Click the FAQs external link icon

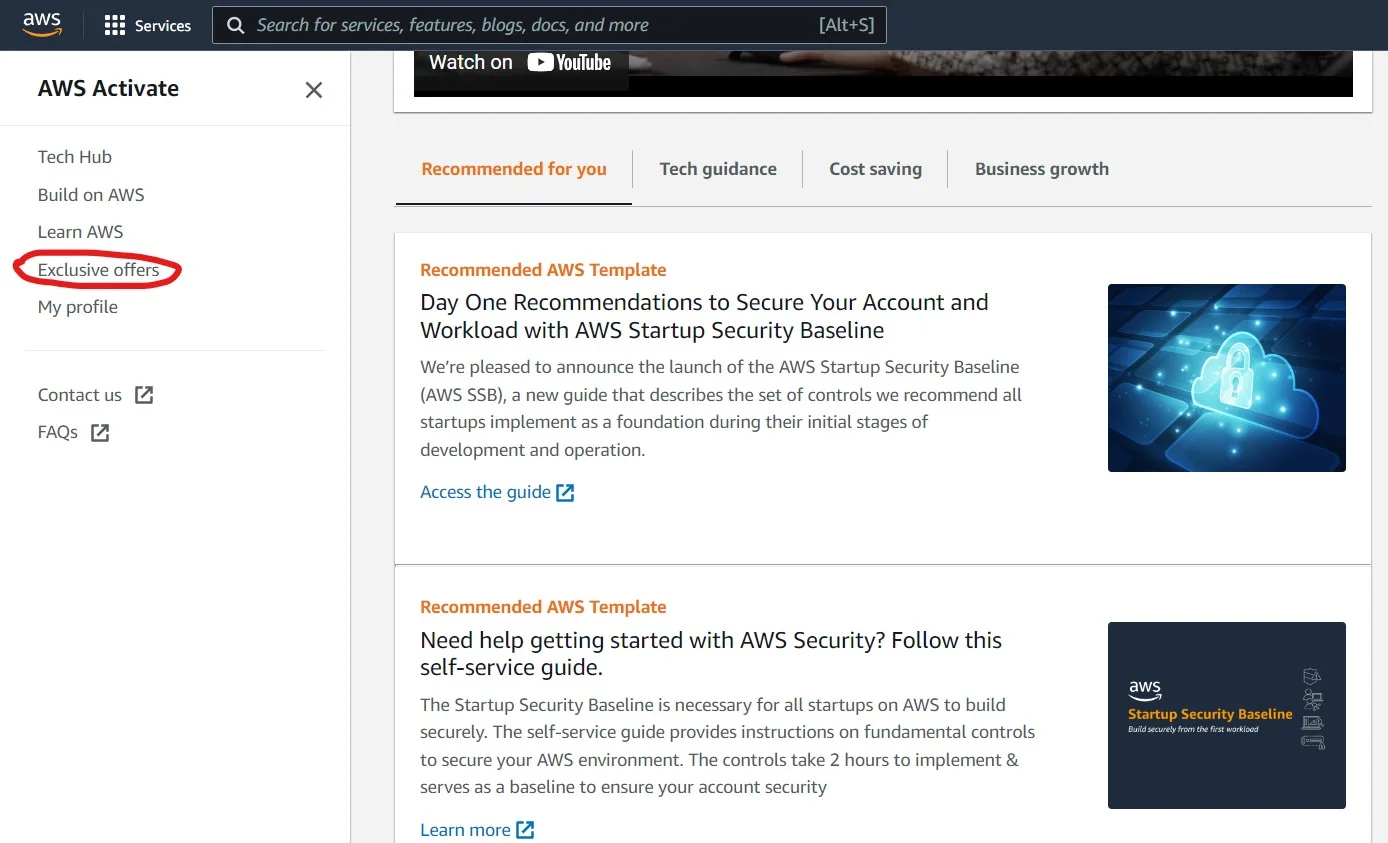[x=100, y=433]
